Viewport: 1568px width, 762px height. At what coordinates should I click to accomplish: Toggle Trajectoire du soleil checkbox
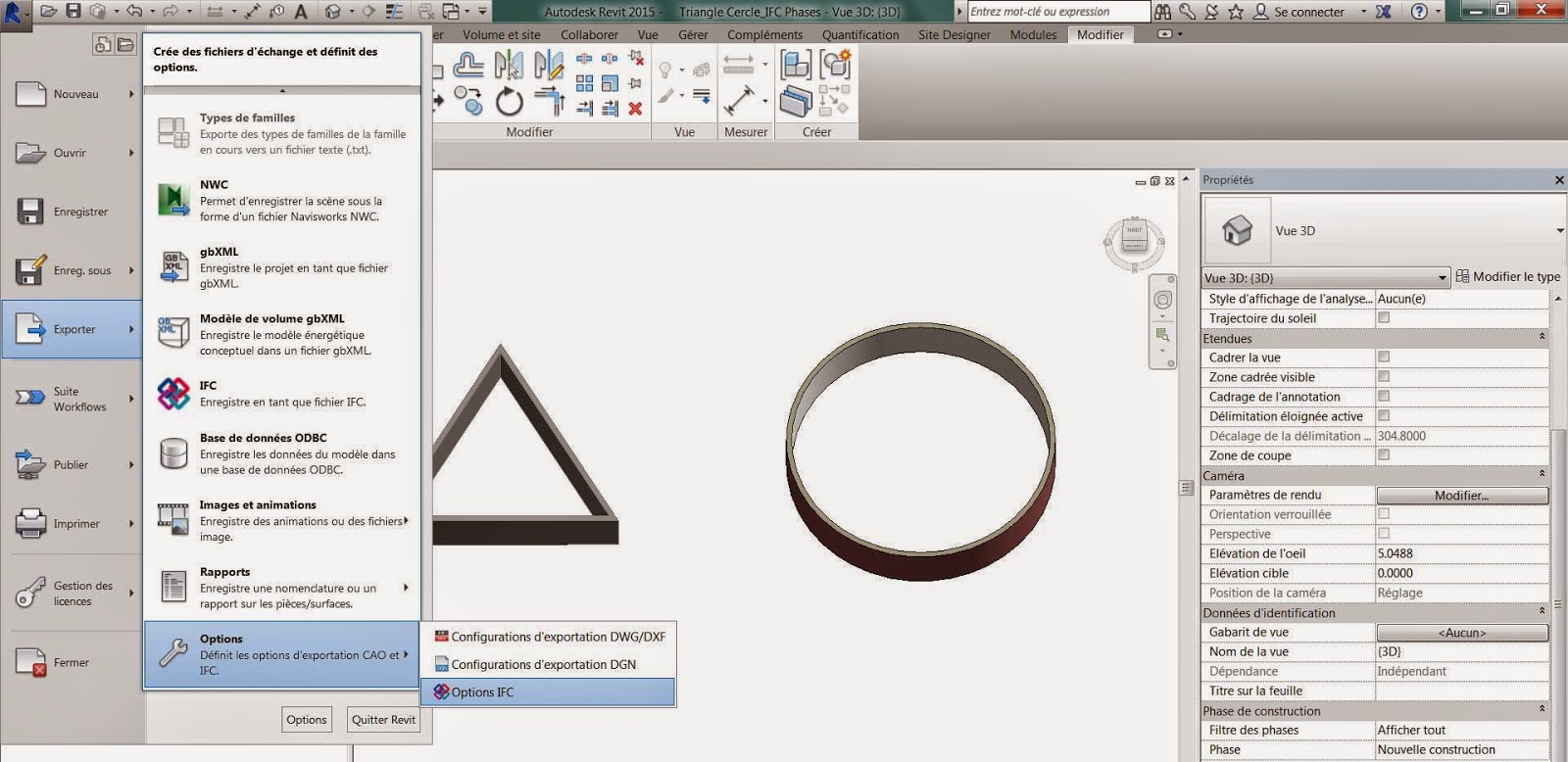tap(1384, 317)
